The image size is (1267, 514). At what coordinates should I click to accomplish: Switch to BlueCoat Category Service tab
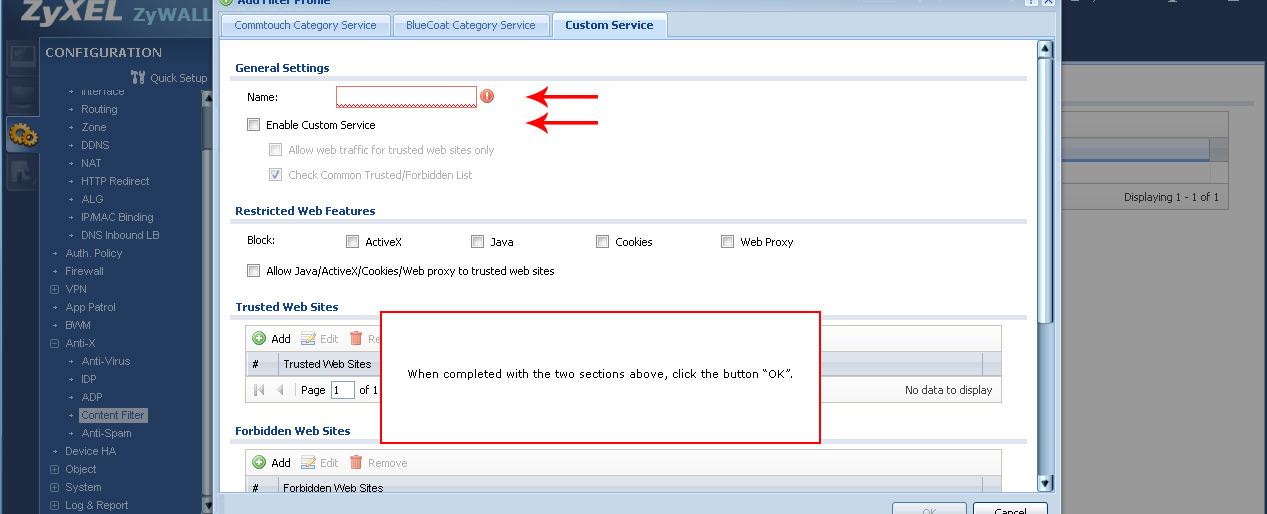click(x=470, y=25)
